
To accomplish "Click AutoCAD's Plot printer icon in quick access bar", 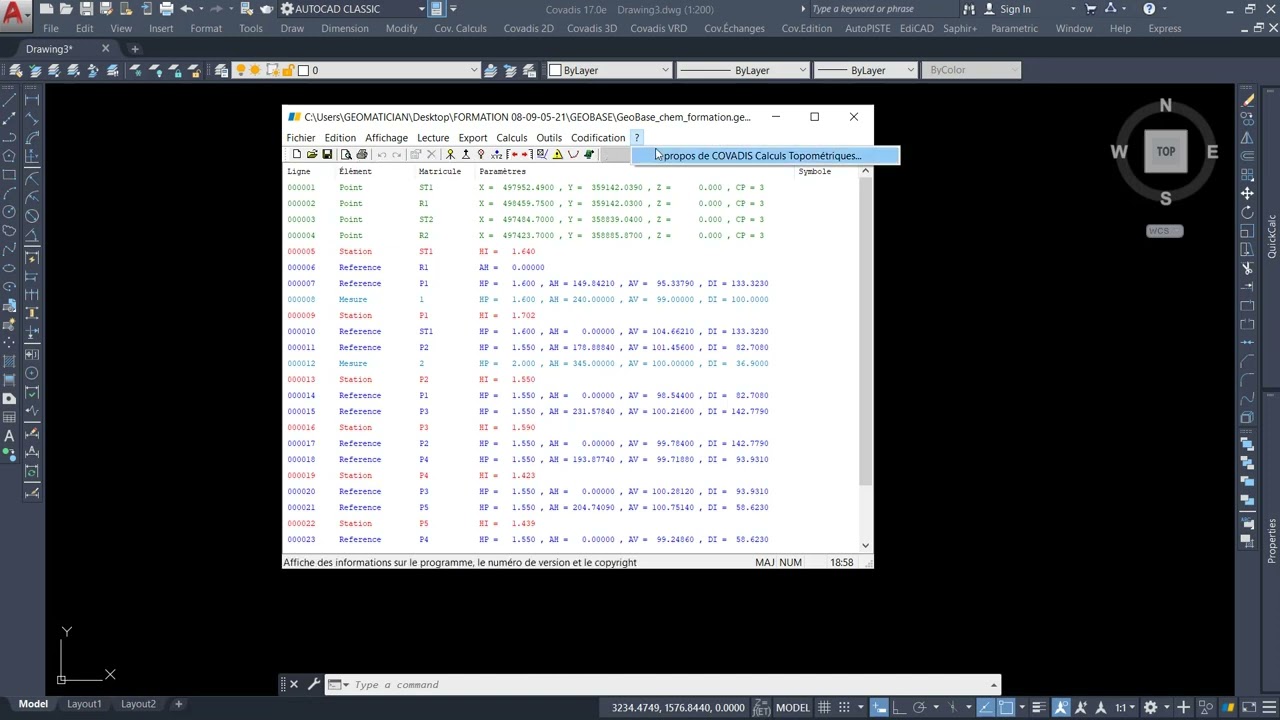I will click(165, 9).
